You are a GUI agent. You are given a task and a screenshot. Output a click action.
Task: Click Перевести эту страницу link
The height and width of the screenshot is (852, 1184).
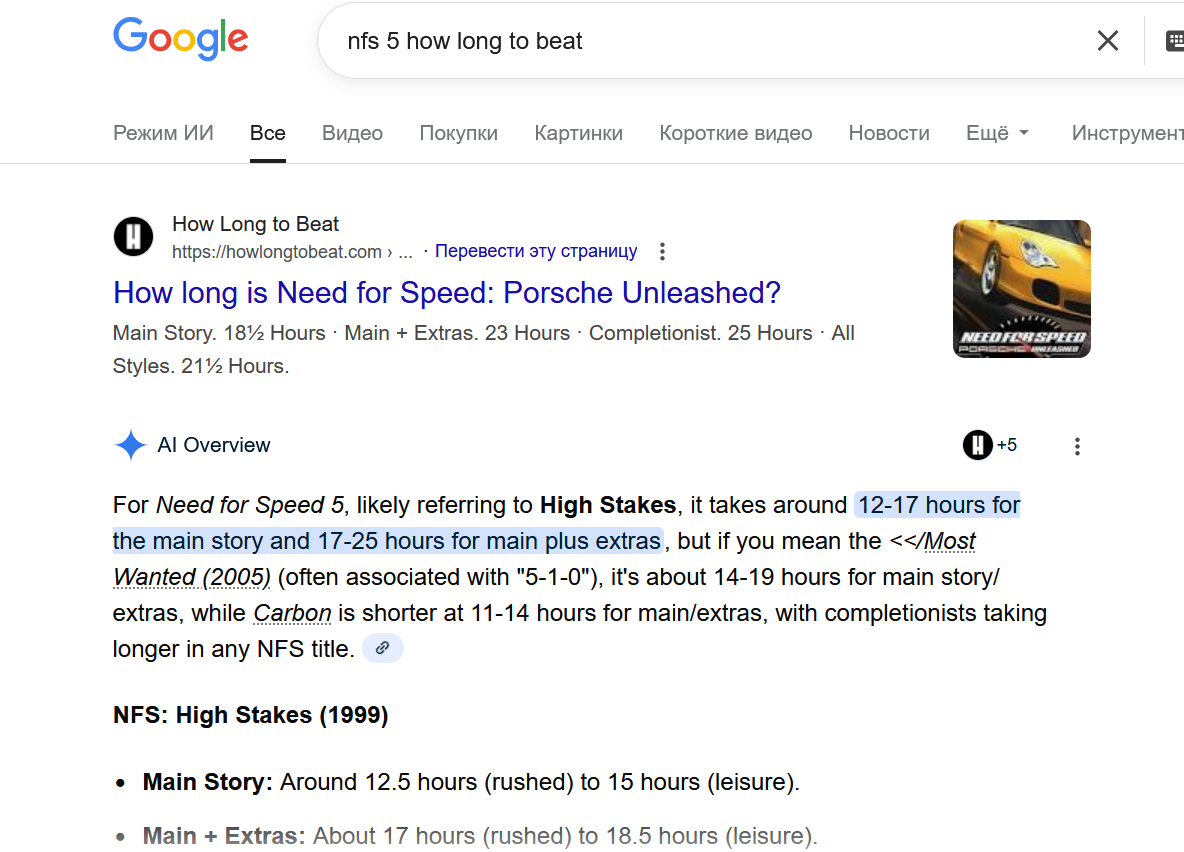535,251
